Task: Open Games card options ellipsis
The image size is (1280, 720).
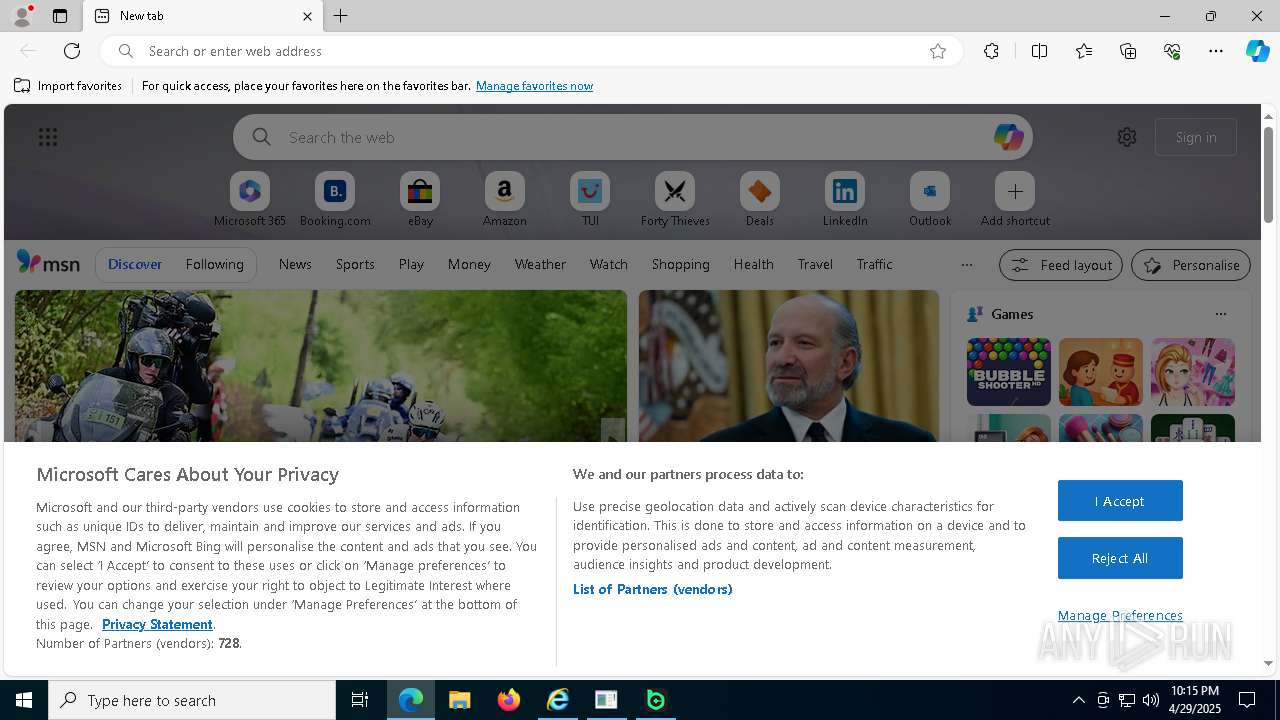Action: click(1220, 314)
